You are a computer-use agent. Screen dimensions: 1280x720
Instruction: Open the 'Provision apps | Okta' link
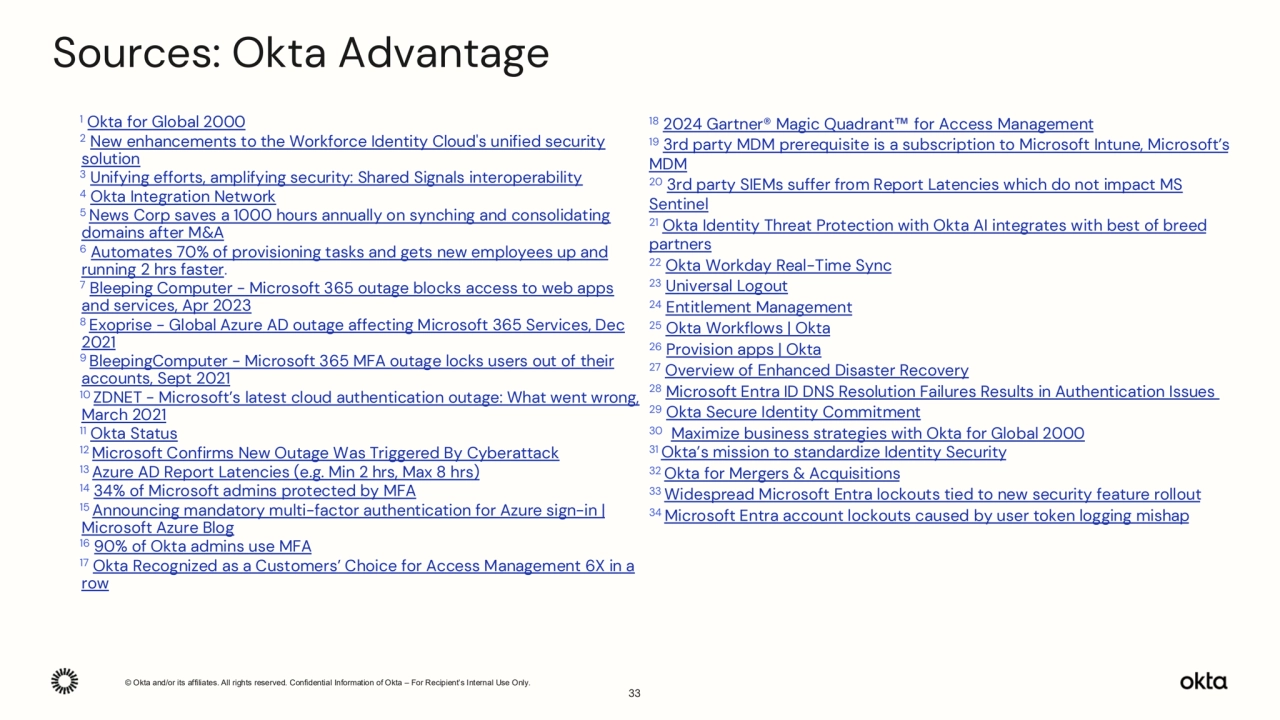743,349
